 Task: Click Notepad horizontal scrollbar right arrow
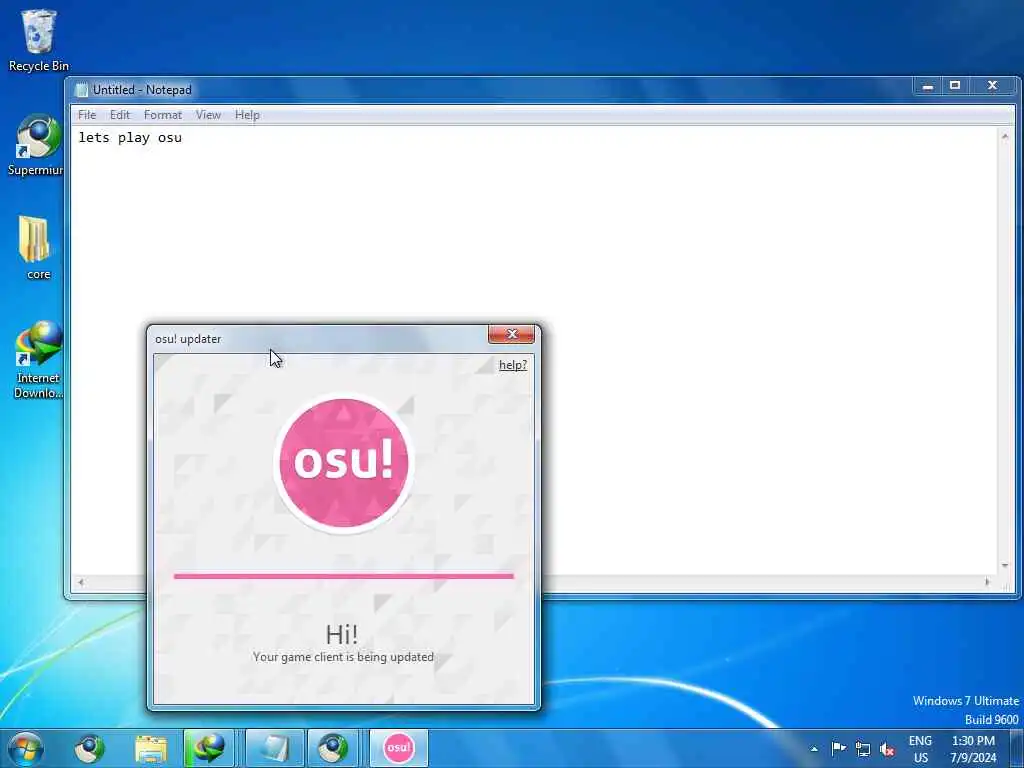[x=987, y=582]
